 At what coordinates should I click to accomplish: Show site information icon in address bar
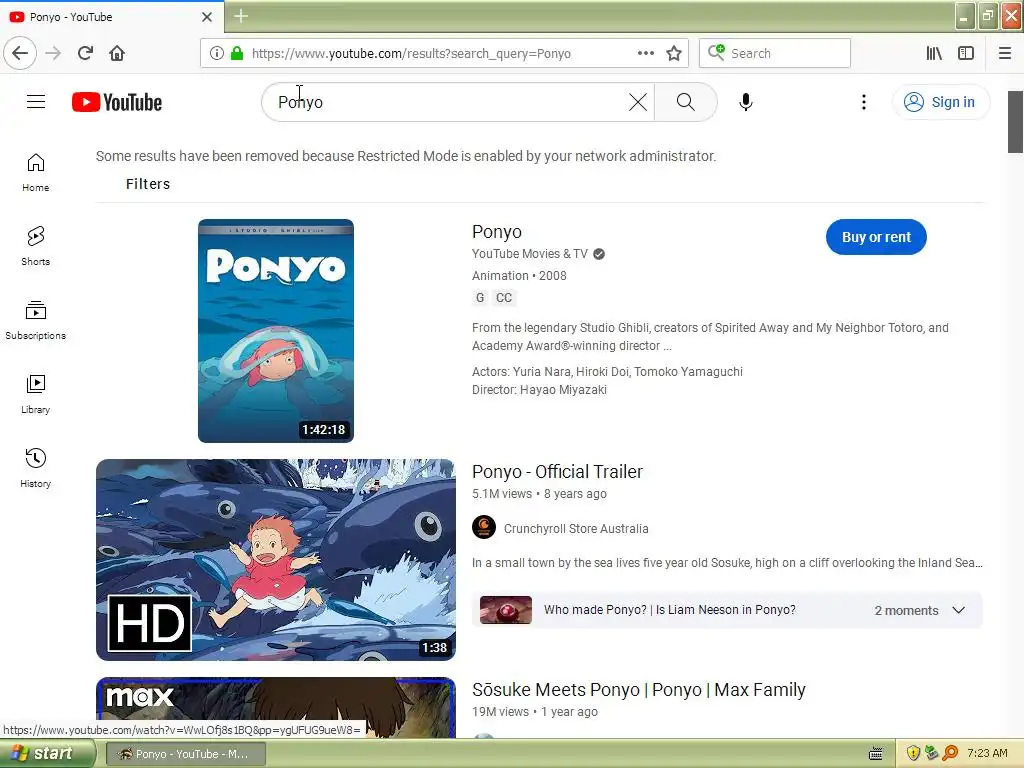(x=216, y=53)
